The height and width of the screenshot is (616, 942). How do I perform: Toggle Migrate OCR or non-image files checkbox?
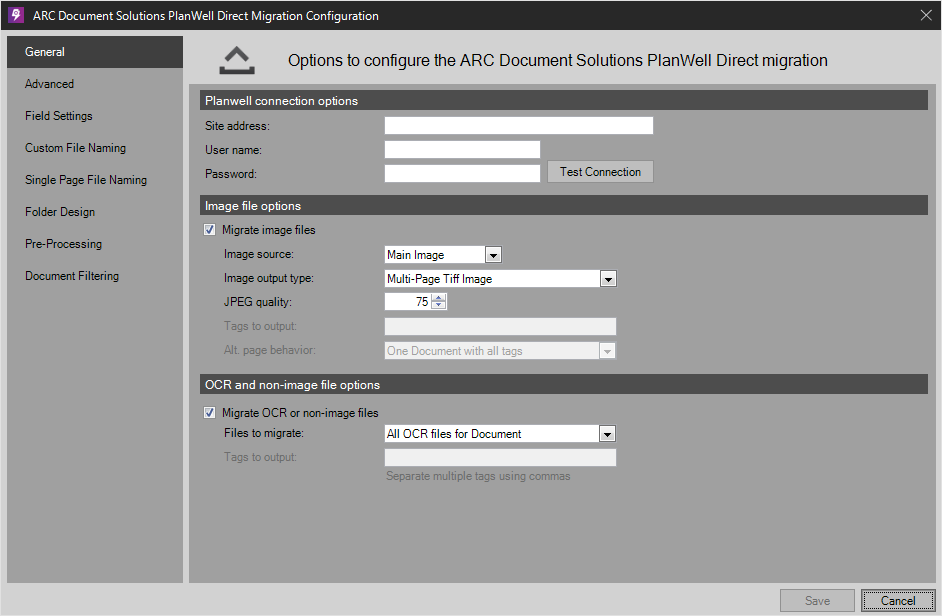click(209, 412)
